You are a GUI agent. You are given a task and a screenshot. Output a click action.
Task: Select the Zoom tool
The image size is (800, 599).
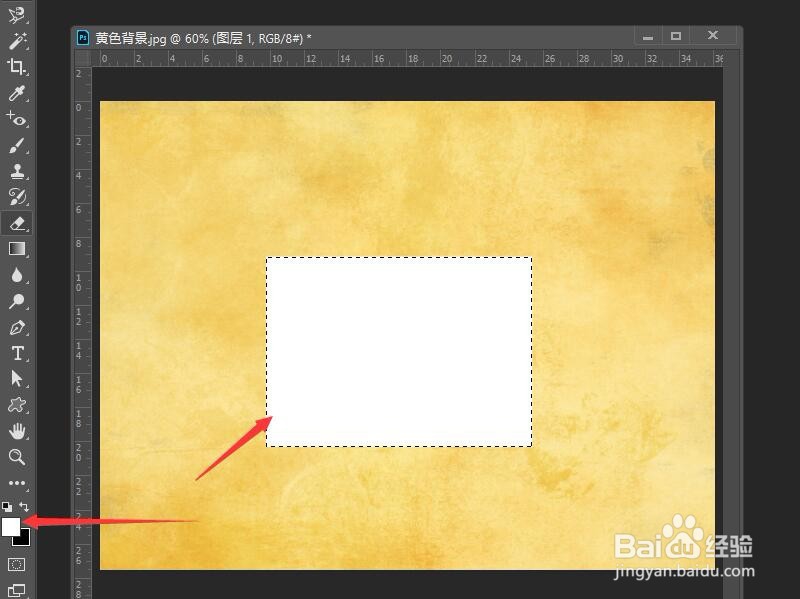coord(17,457)
